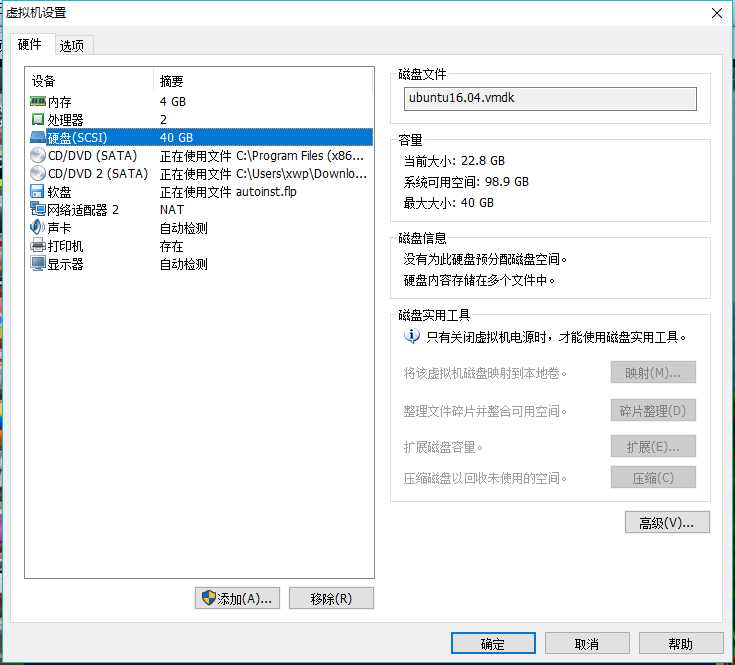Viewport: 735px width, 665px height.
Task: Select the CD/DVD (SATA) row label
Action: (92, 156)
